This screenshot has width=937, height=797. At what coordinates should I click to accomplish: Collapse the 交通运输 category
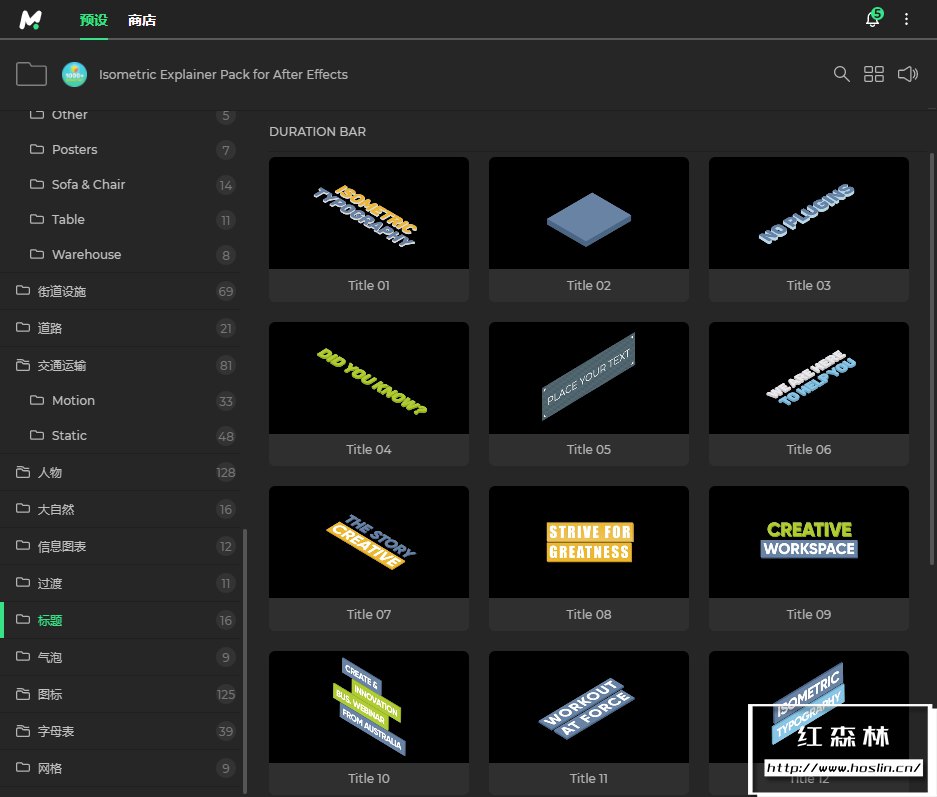[x=120, y=365]
